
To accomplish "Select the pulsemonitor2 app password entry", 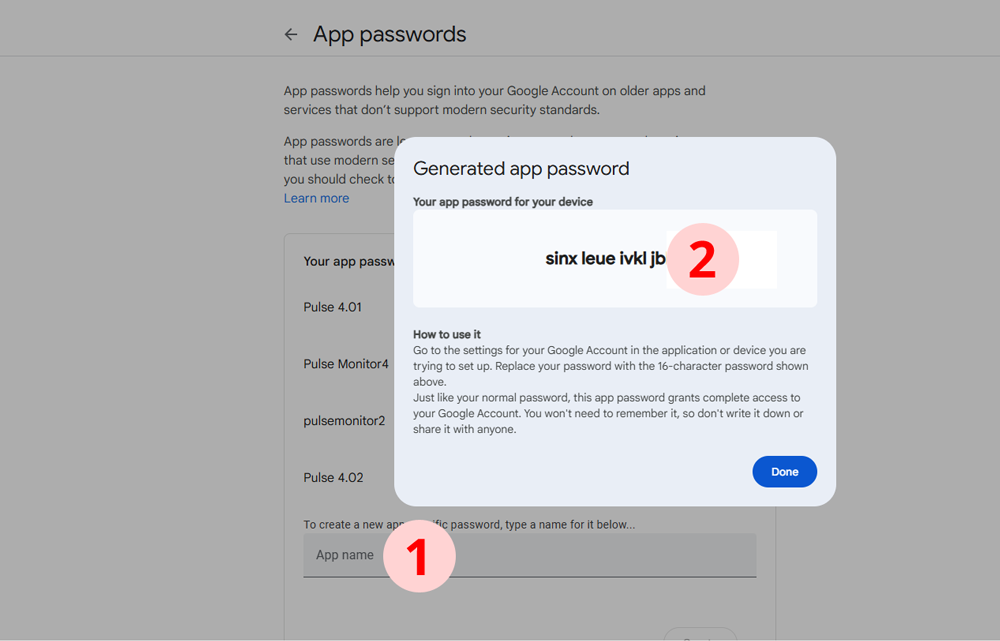I will pyautogui.click(x=344, y=421).
